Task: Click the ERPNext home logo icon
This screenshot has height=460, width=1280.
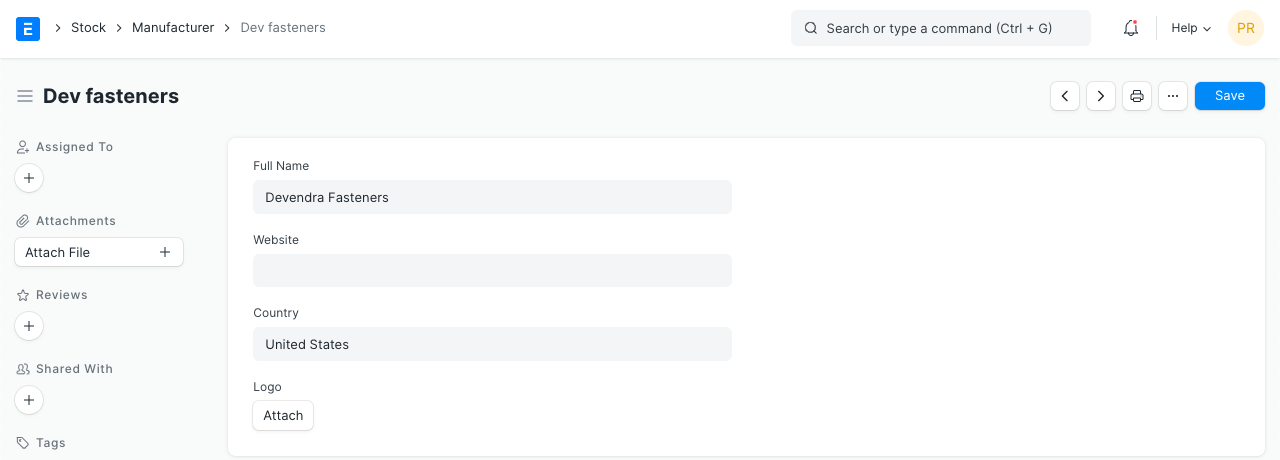Action: pyautogui.click(x=28, y=28)
